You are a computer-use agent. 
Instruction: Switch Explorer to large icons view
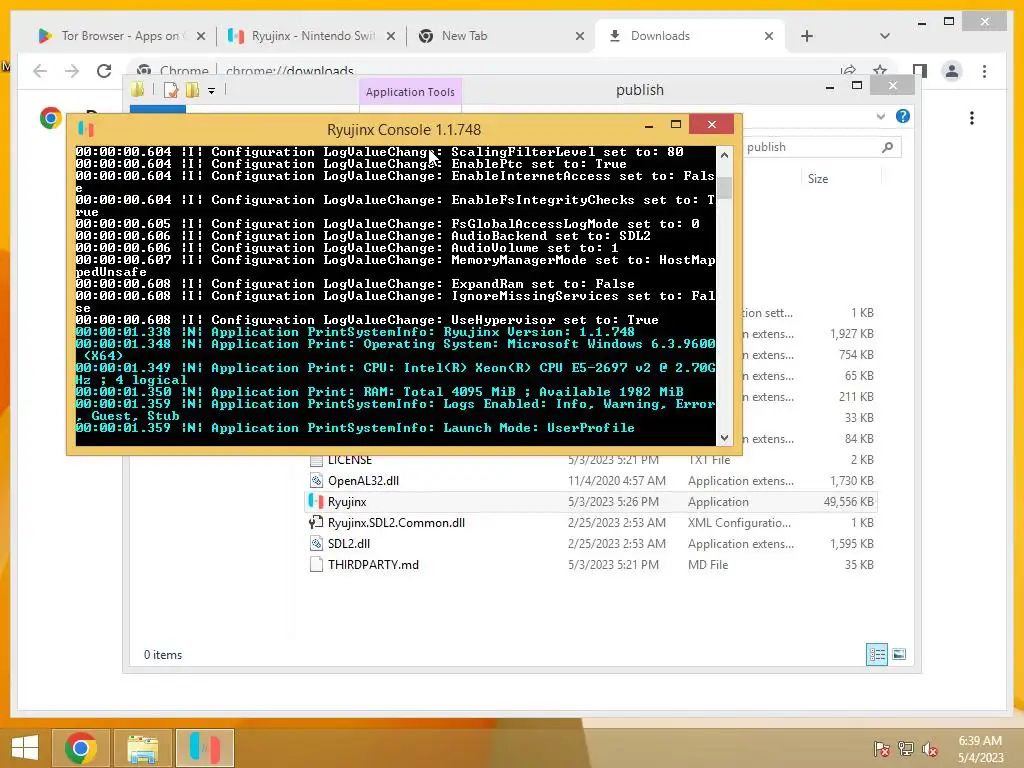click(899, 654)
